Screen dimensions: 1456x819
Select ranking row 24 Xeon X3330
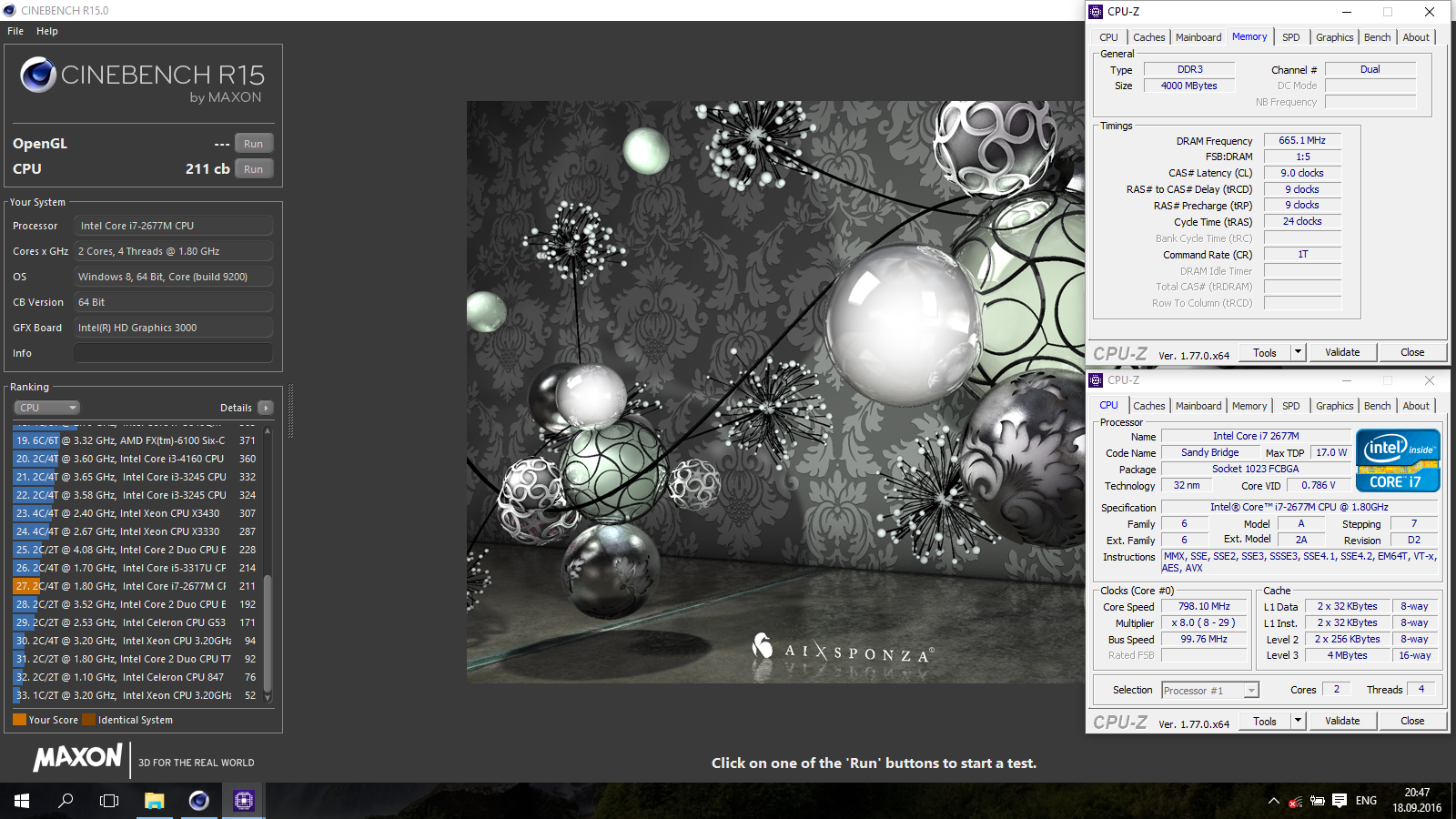click(x=136, y=531)
